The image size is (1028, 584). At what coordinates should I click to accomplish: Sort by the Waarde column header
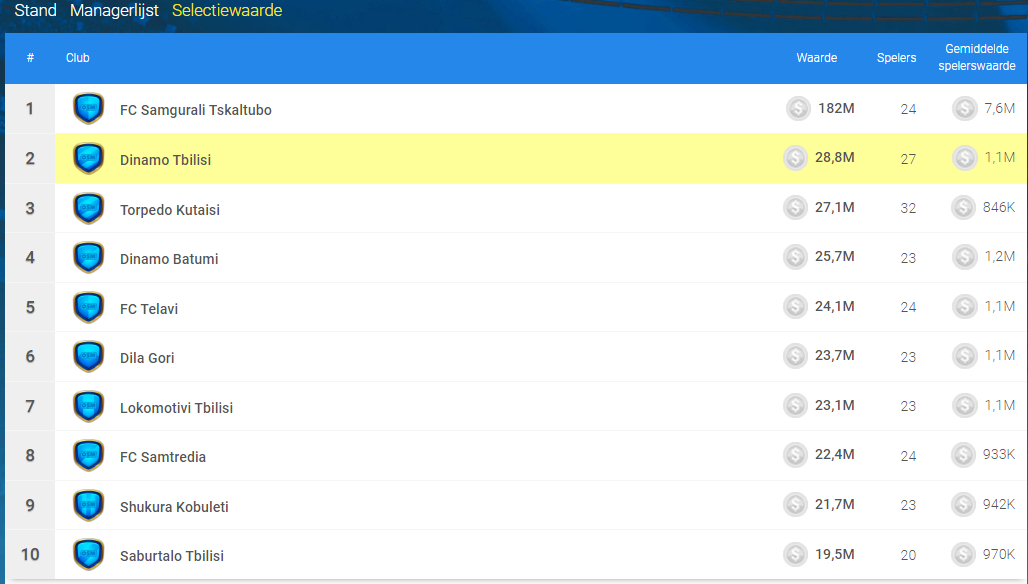click(816, 58)
